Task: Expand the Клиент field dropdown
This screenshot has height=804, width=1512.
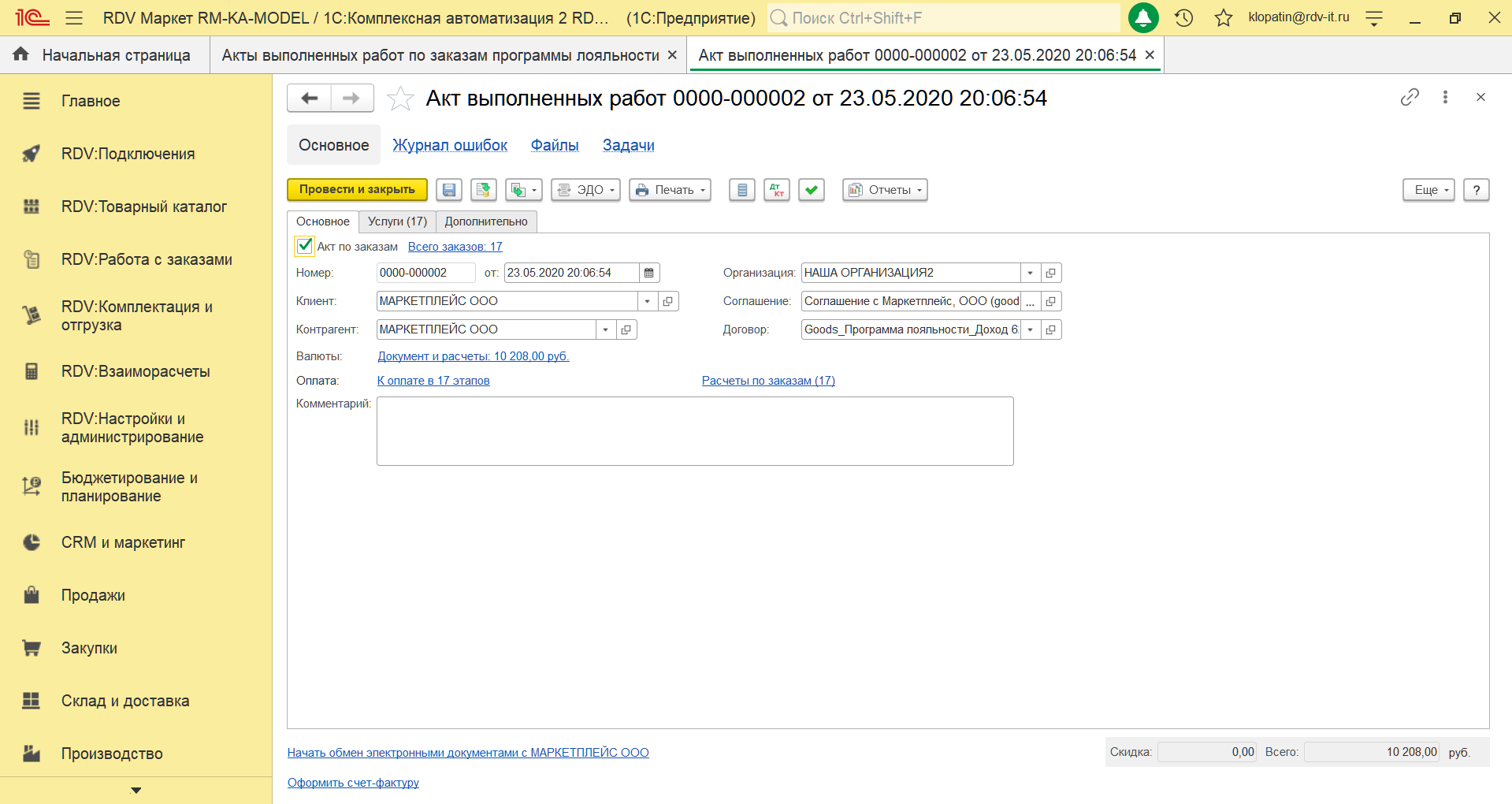Action: point(647,301)
